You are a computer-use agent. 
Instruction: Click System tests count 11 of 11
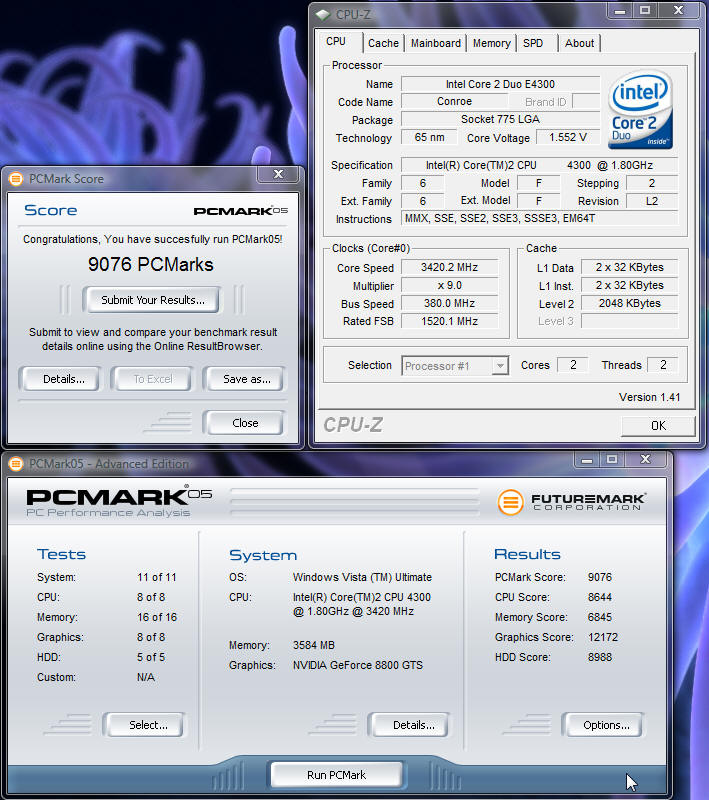157,577
